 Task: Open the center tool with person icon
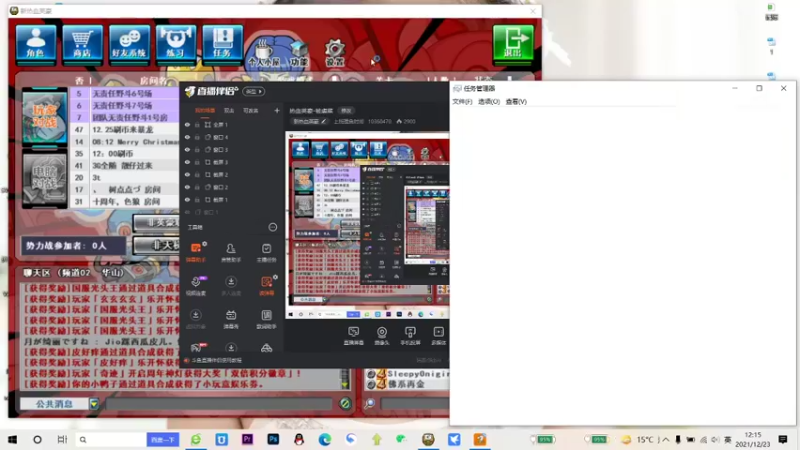[x=231, y=252]
